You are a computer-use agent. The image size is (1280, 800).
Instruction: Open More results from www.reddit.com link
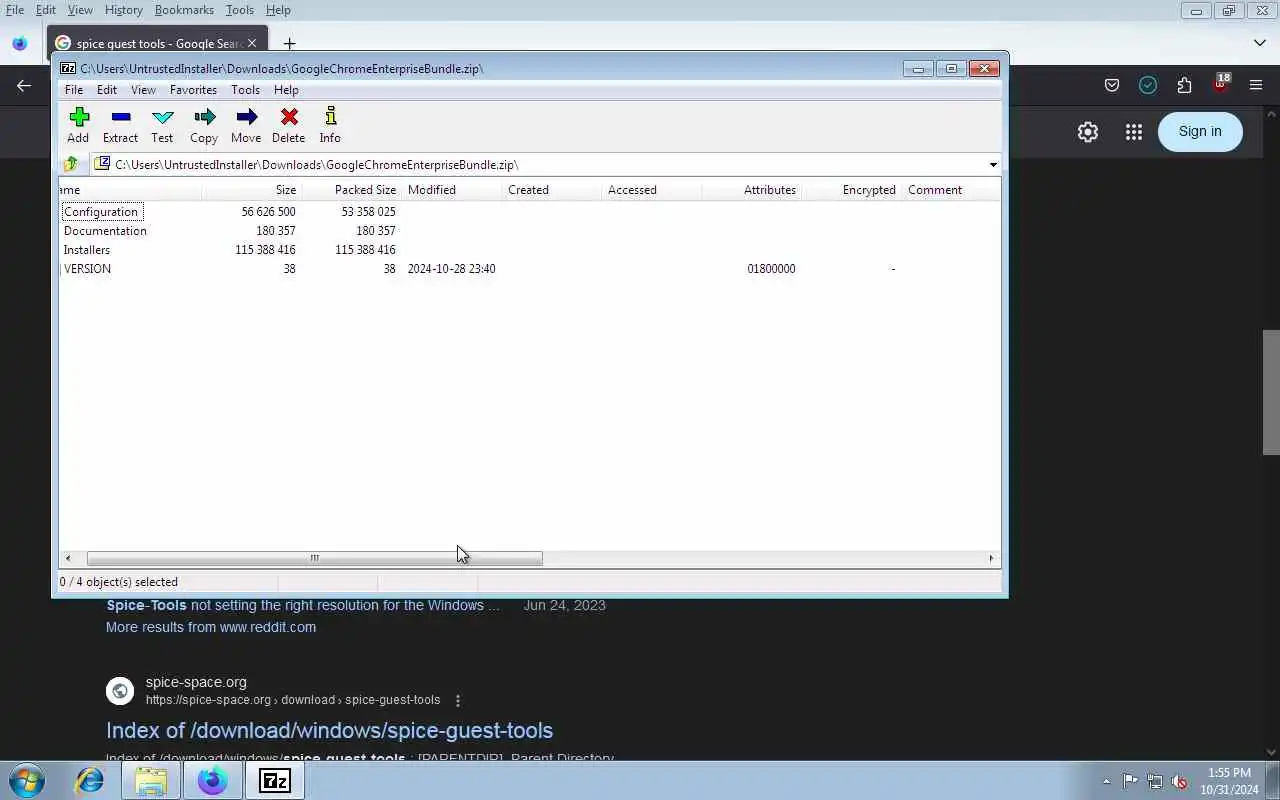[211, 627]
